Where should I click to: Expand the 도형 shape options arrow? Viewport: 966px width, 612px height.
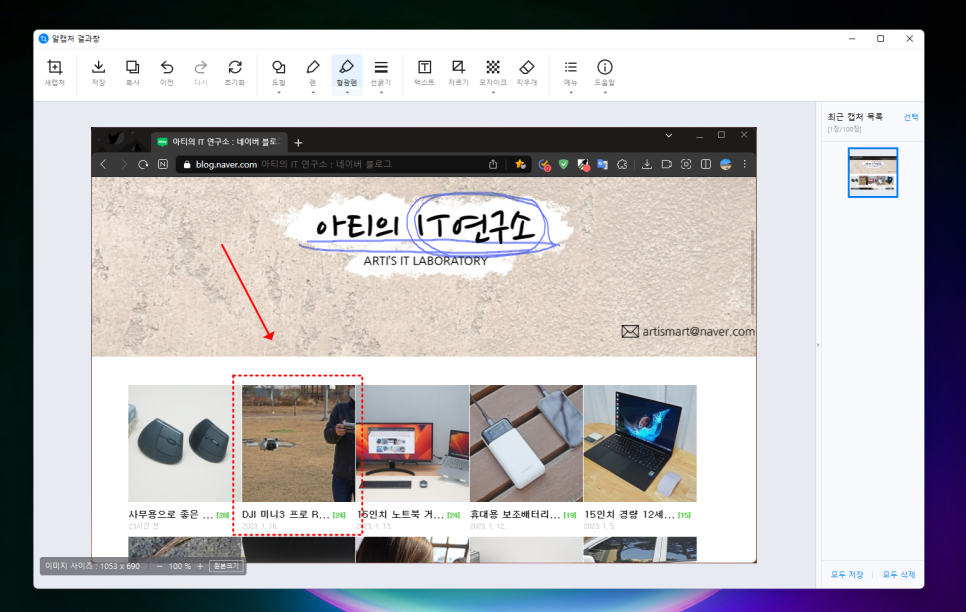[x=278, y=92]
